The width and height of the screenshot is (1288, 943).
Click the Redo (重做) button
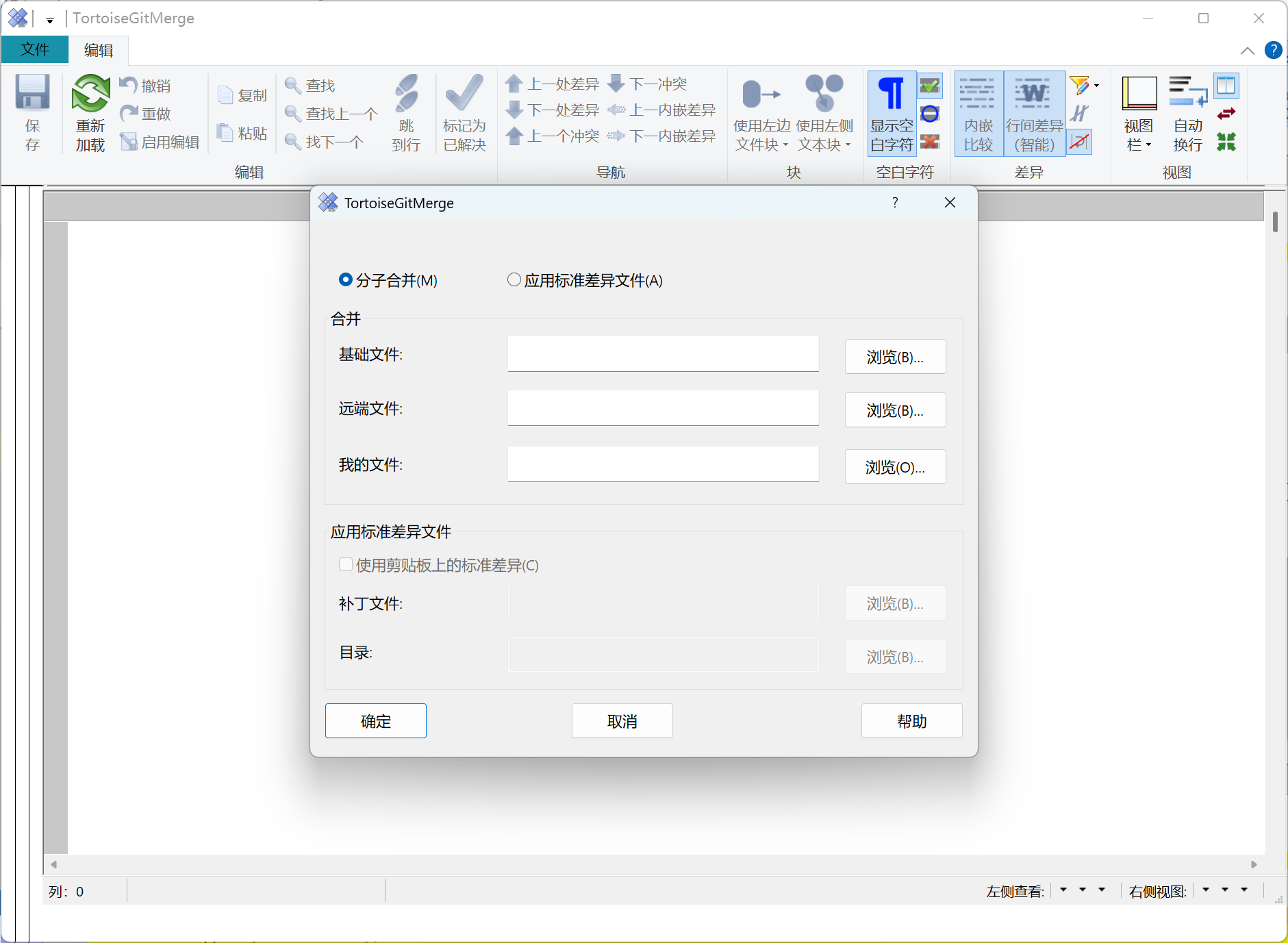(x=145, y=114)
